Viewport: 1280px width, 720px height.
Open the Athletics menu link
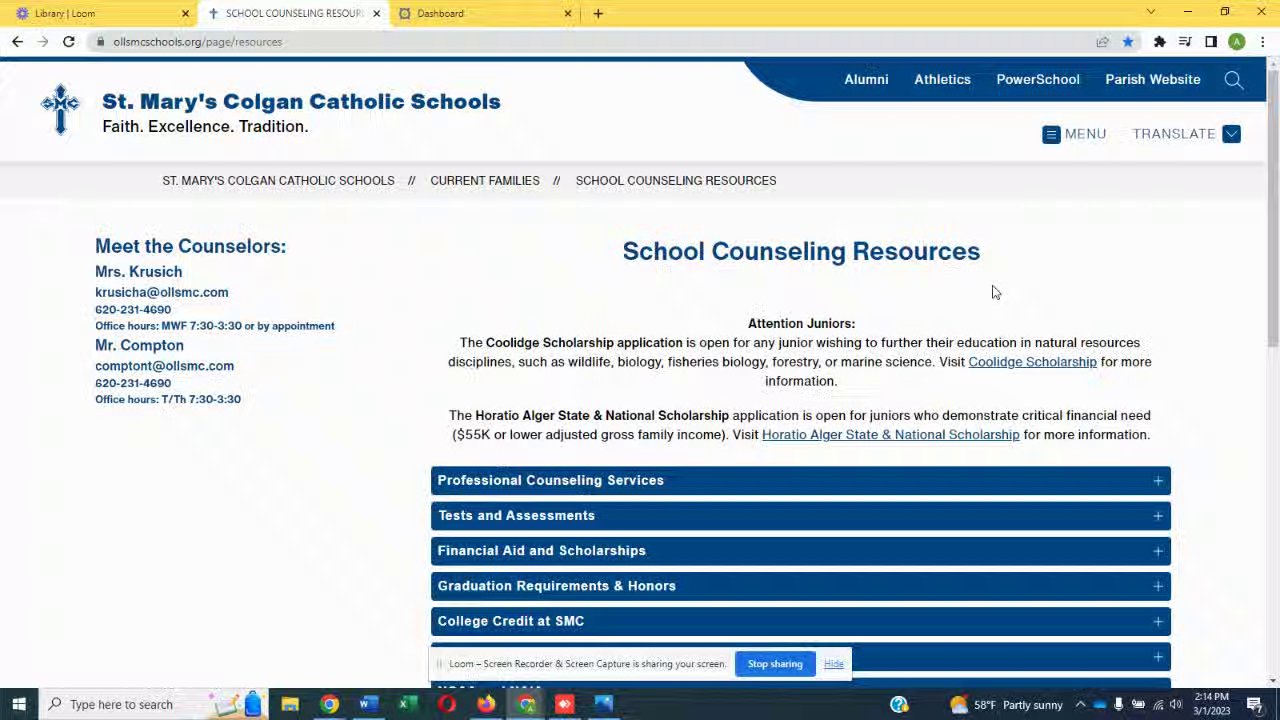coord(942,79)
